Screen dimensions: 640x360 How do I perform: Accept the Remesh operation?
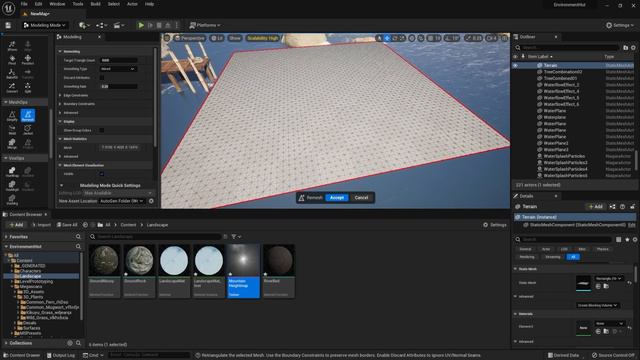[x=337, y=198]
